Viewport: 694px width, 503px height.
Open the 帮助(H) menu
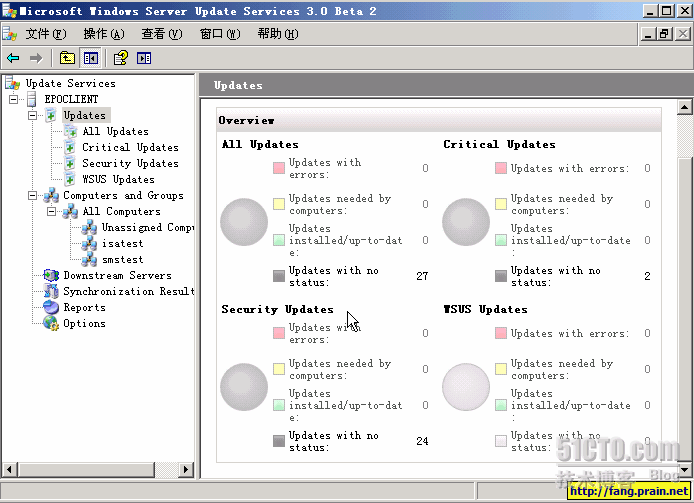[278, 34]
